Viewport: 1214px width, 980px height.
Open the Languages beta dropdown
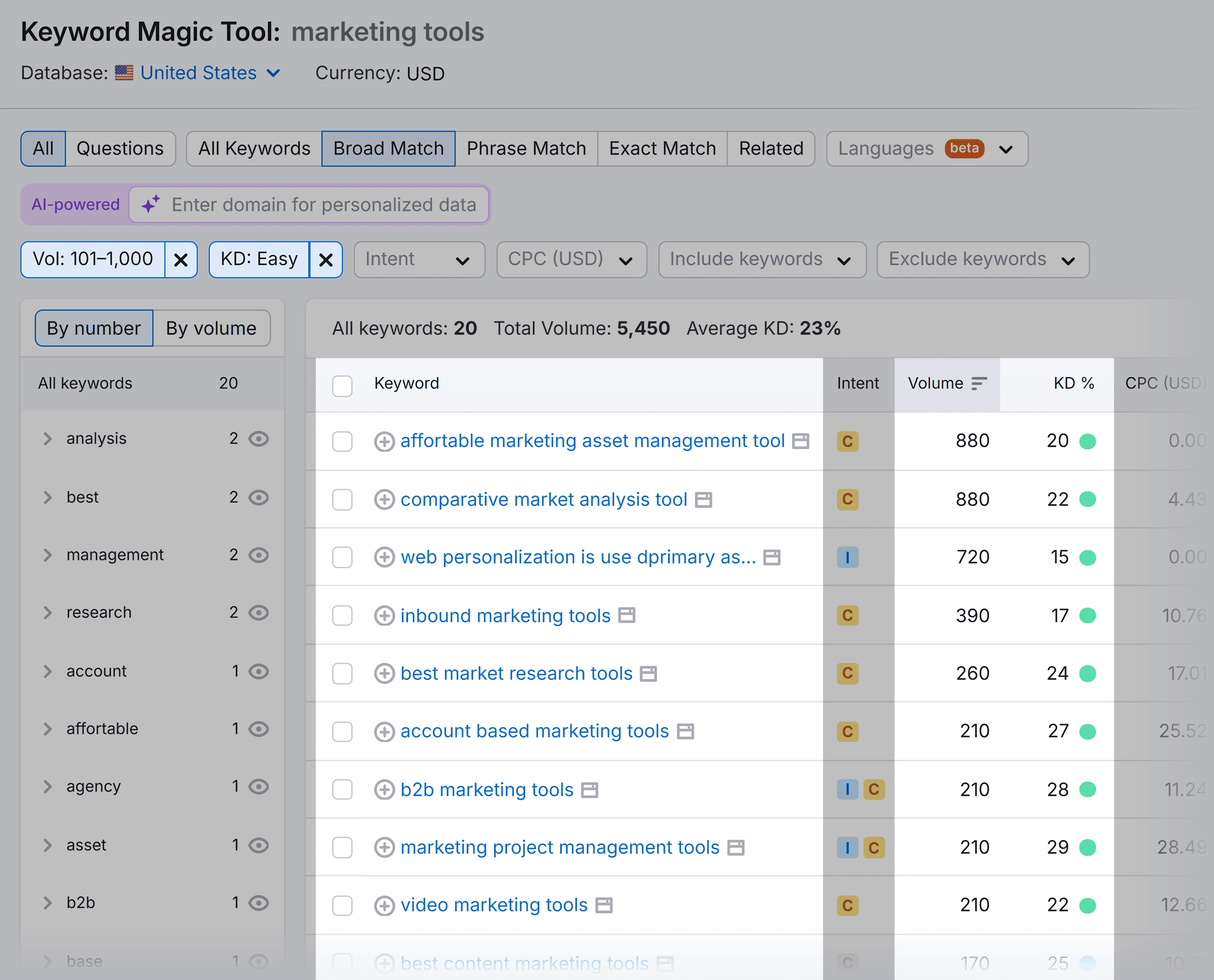(x=927, y=149)
